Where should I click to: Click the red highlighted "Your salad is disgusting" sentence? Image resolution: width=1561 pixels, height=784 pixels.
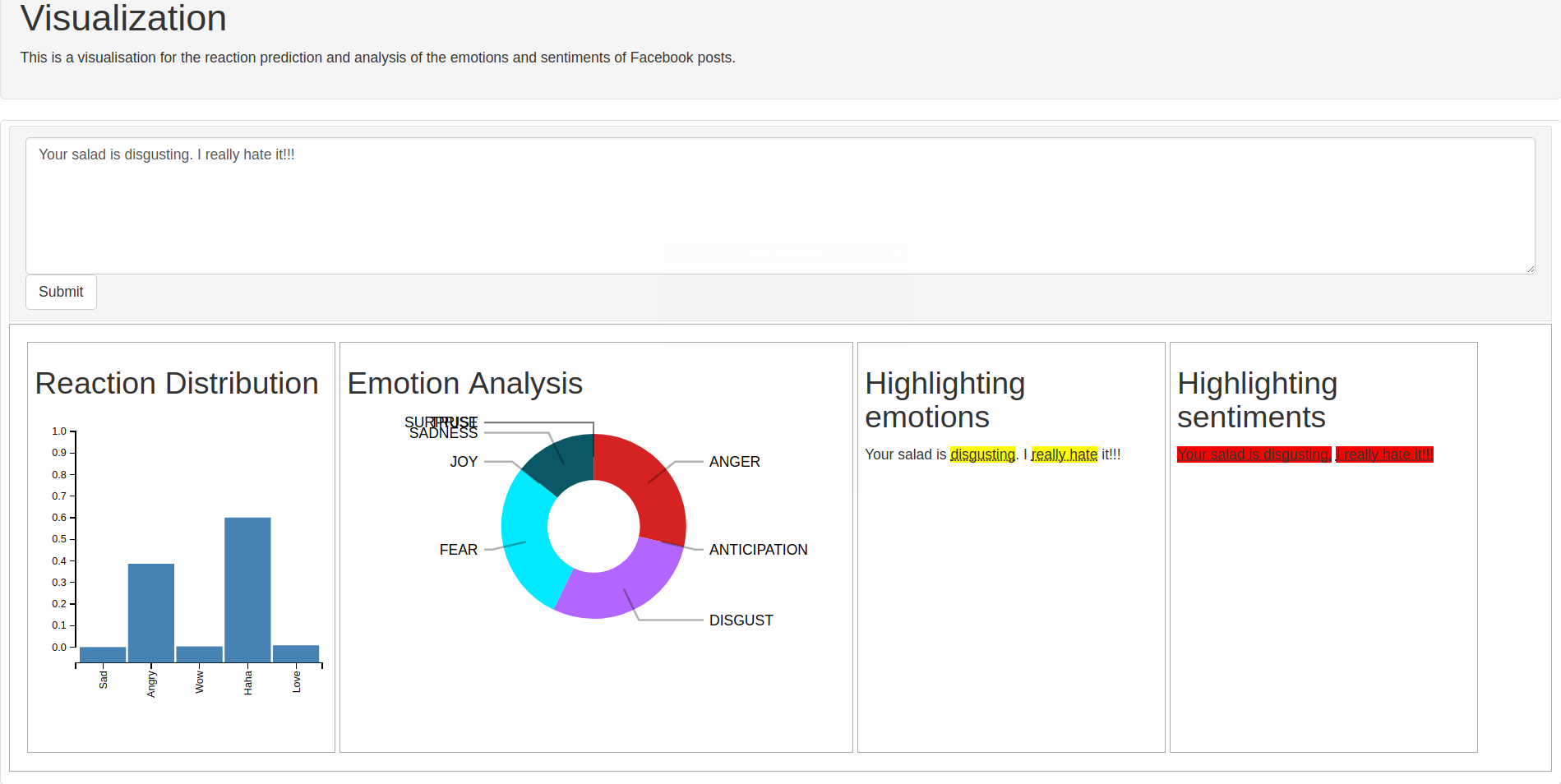pos(1254,454)
